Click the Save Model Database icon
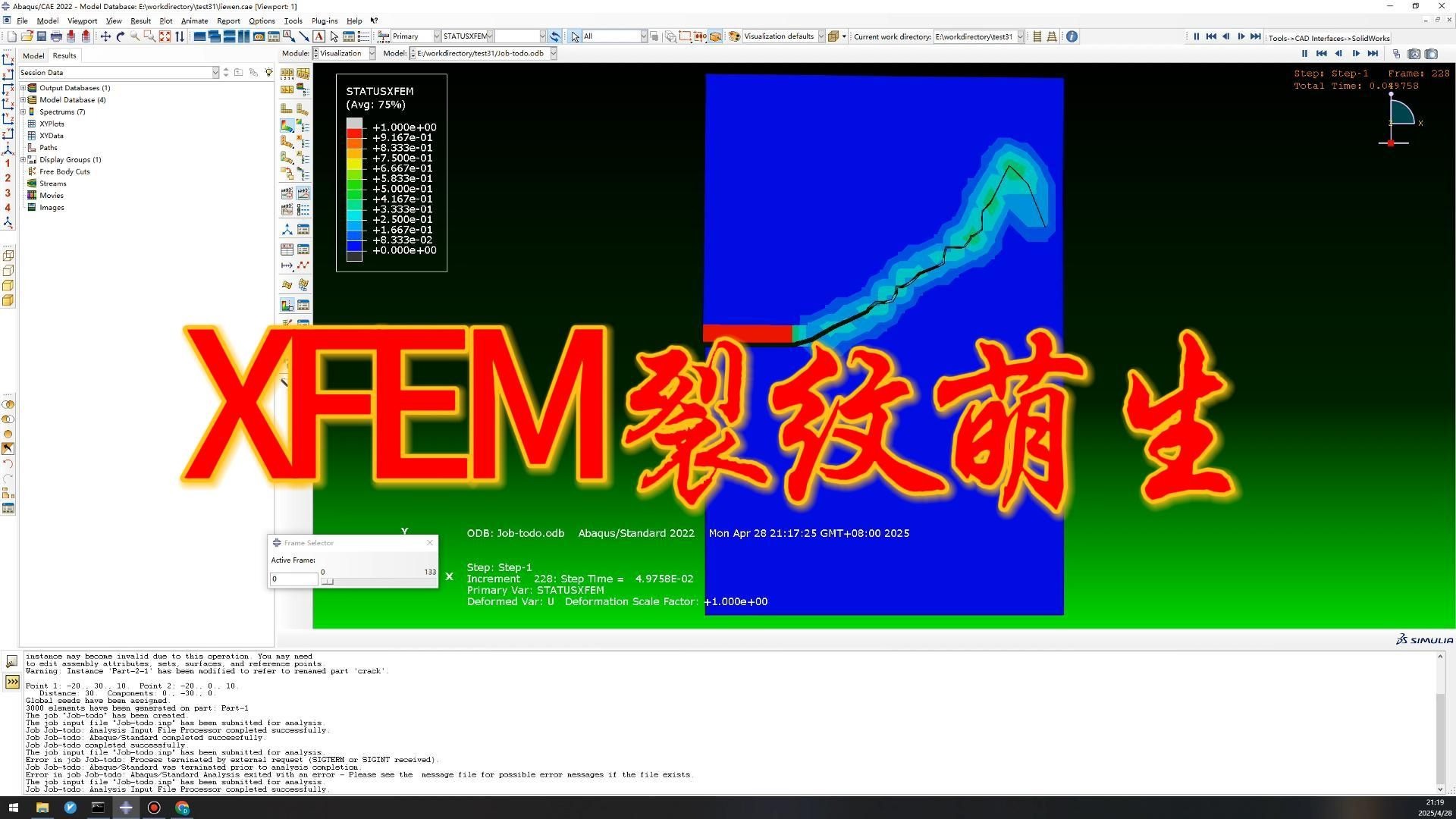The width and height of the screenshot is (1456, 819). (x=42, y=36)
